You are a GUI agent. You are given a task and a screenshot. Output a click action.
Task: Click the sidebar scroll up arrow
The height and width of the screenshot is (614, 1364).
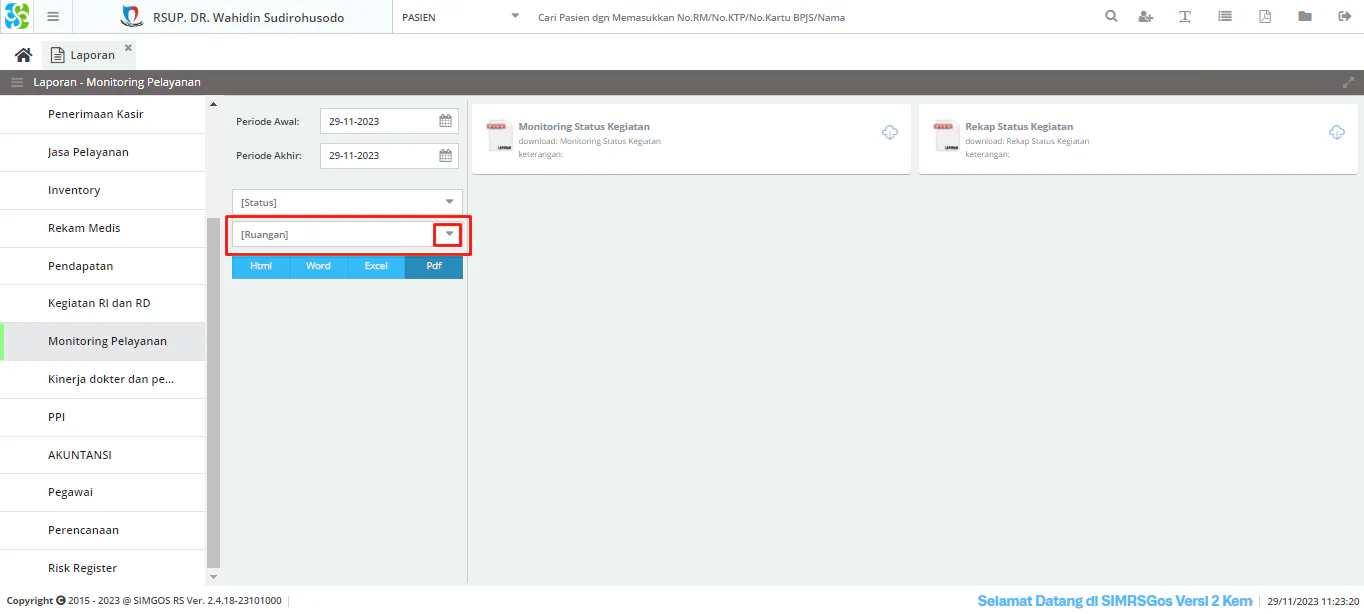(213, 104)
